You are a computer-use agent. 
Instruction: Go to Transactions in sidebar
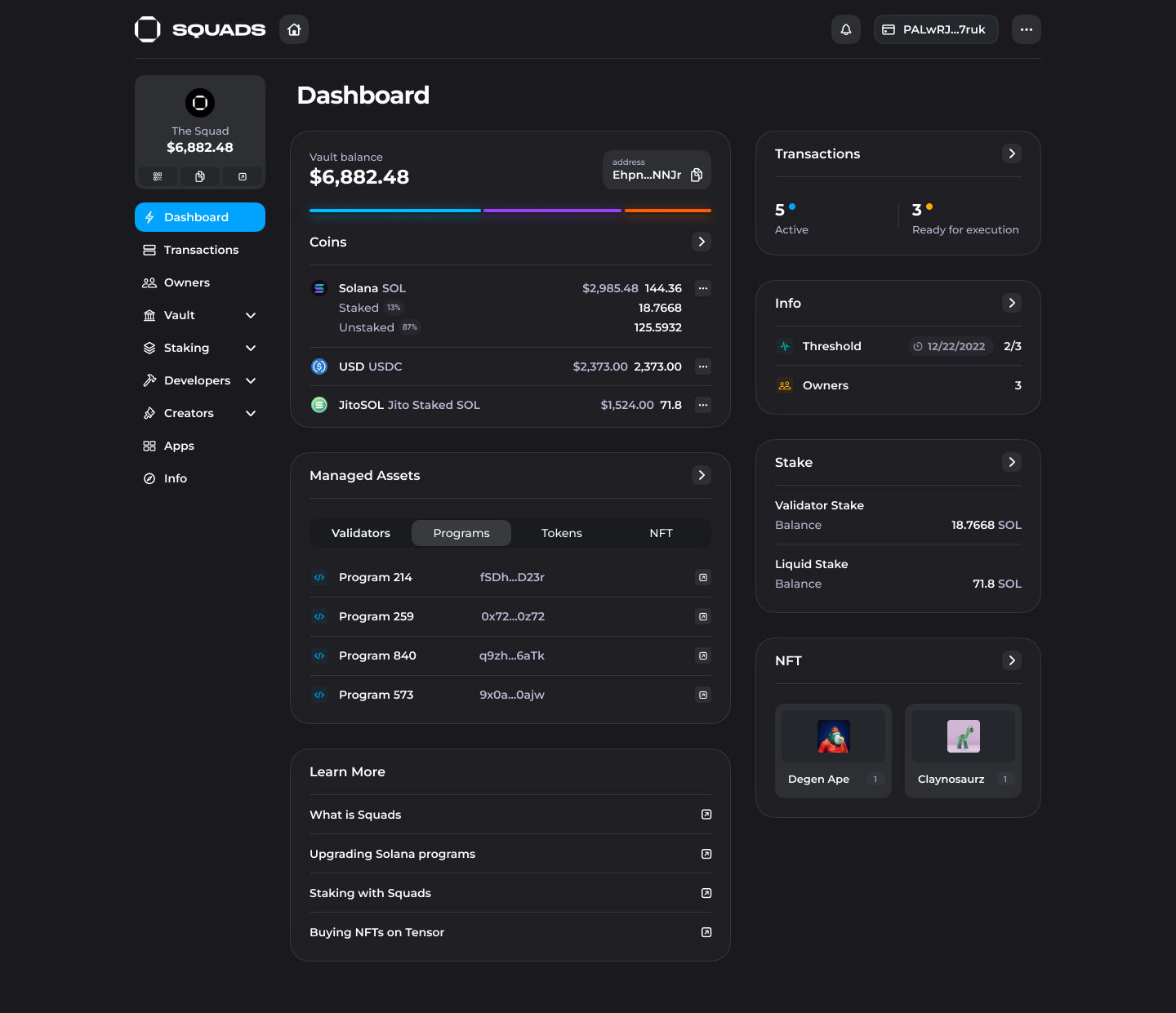(x=200, y=250)
